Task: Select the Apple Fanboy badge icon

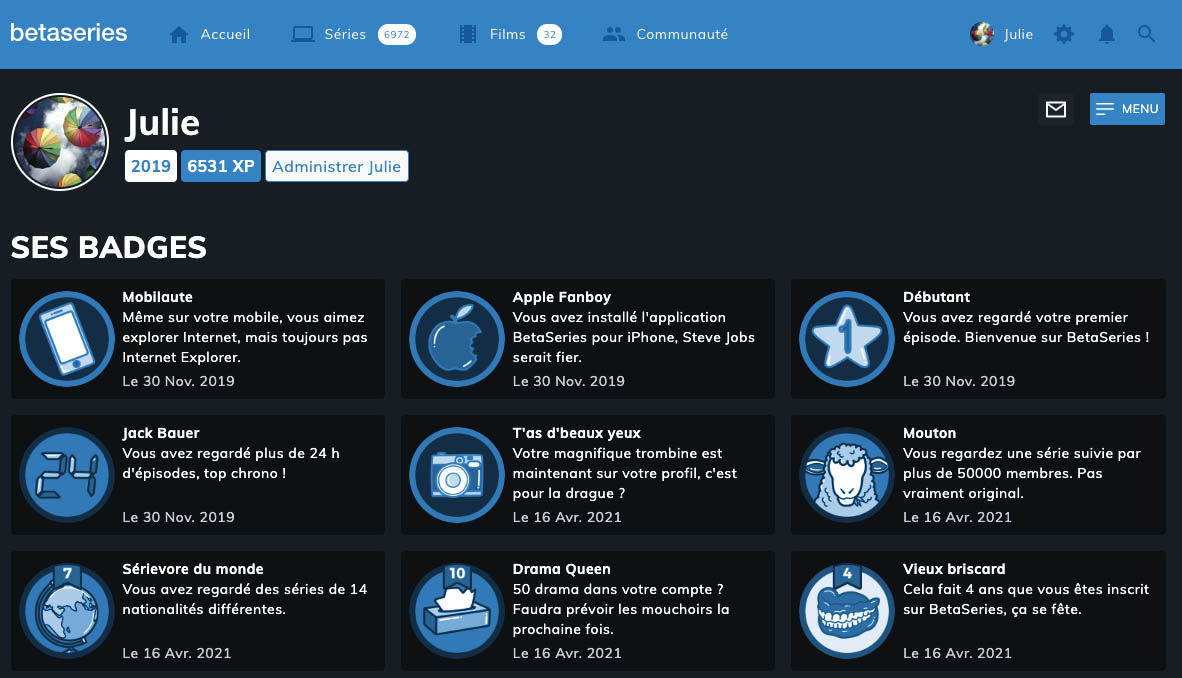Action: coord(457,339)
